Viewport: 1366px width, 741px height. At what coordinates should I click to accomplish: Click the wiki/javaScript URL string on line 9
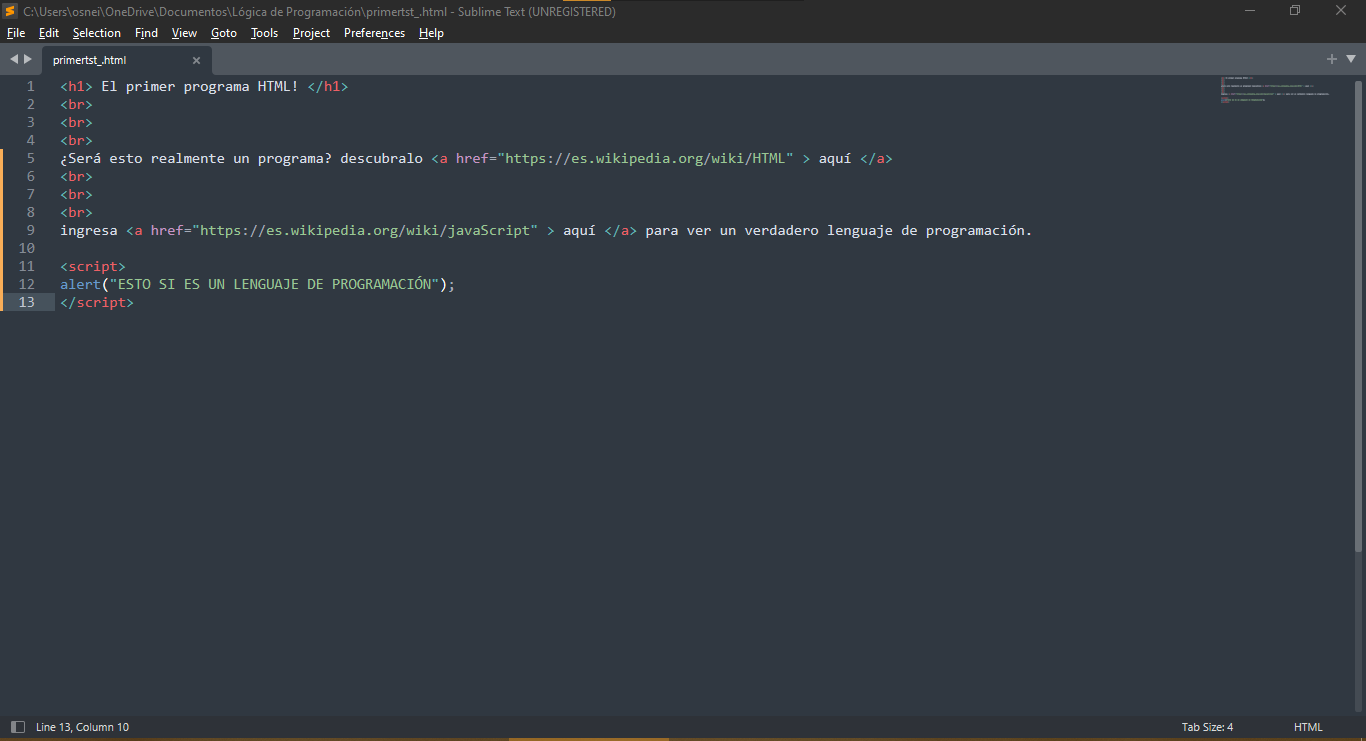tap(365, 230)
